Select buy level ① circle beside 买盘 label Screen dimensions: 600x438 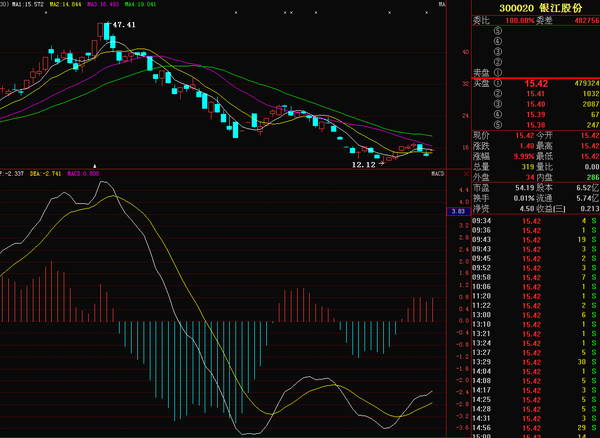[497, 83]
